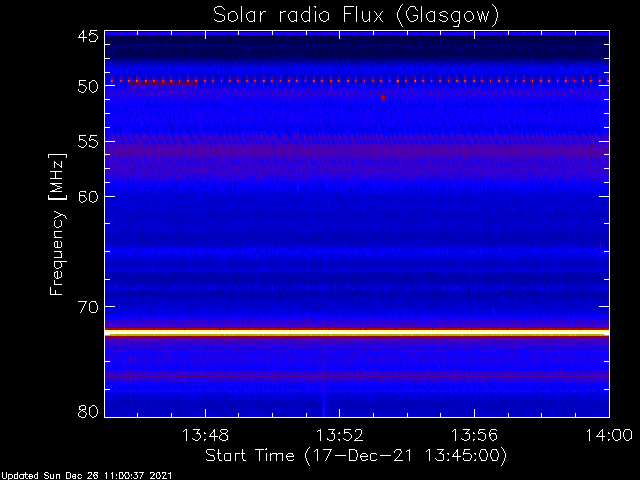The image size is (640, 480).
Task: Click the time tick label "13:52"
Action: pyautogui.click(x=340, y=435)
